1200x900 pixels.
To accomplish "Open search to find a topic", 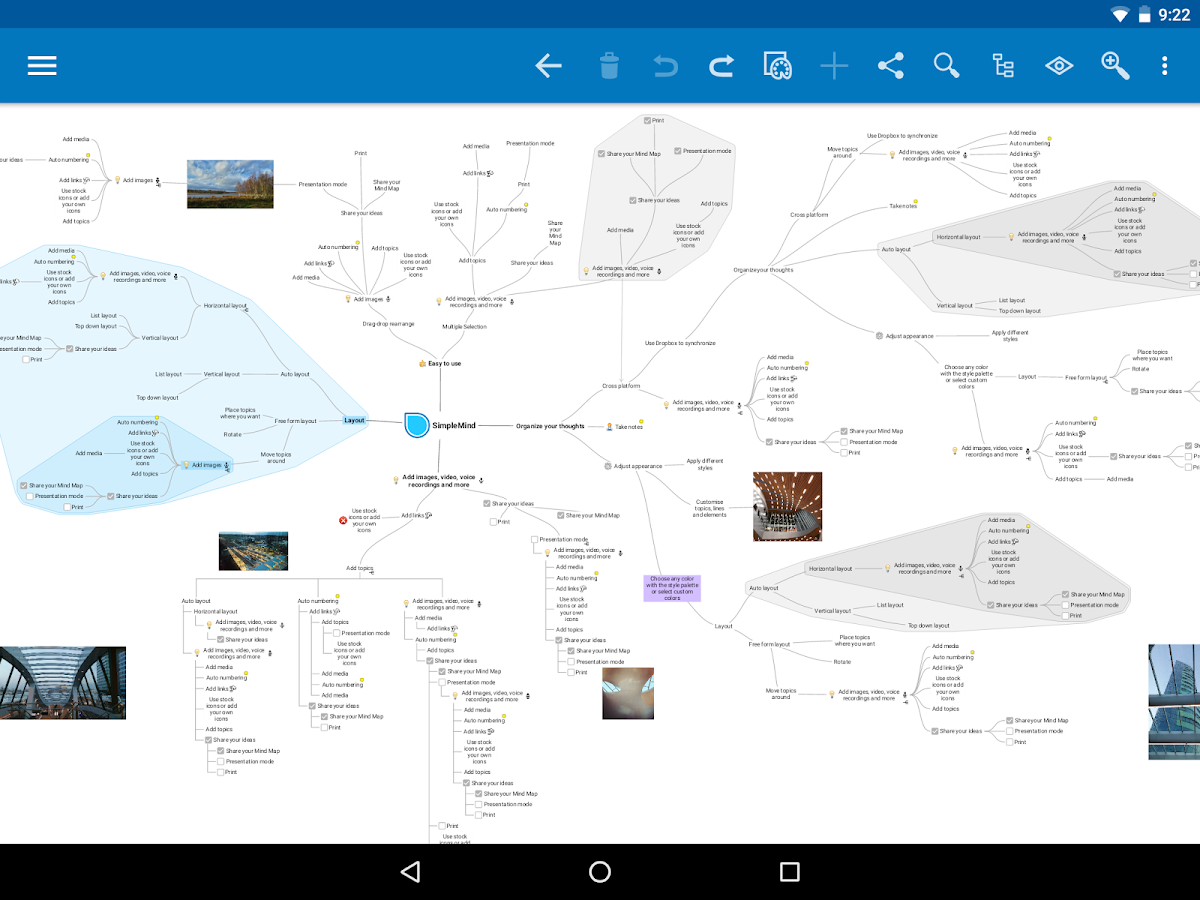I will click(x=946, y=65).
